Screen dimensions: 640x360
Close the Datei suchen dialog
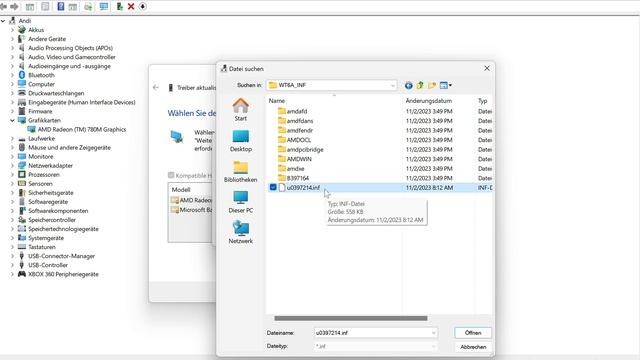click(x=487, y=69)
